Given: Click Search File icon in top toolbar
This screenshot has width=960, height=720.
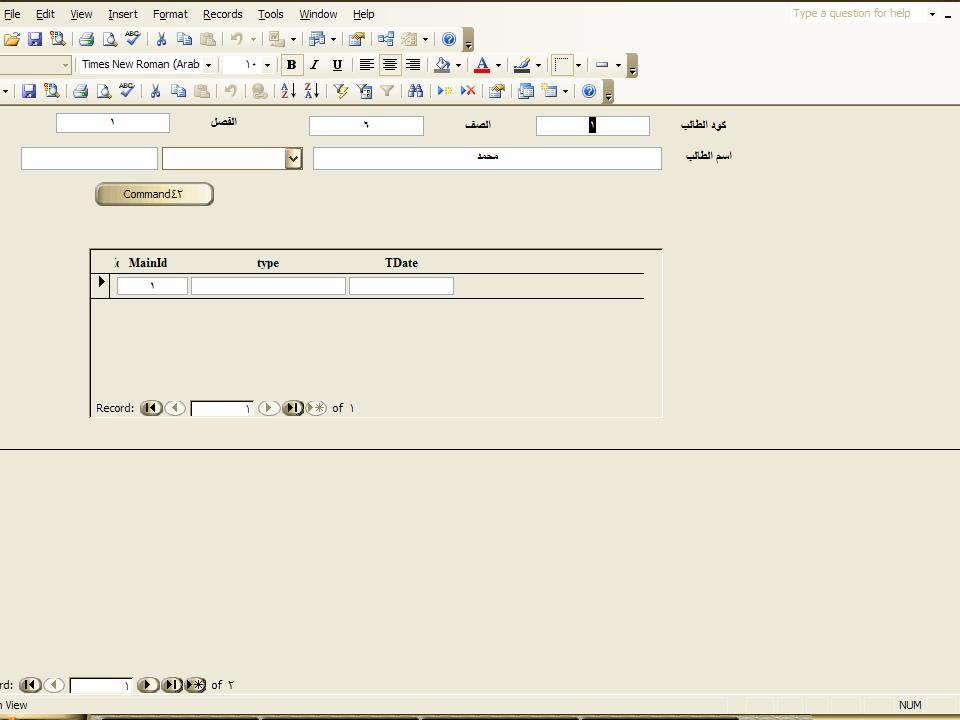Looking at the screenshot, I should click(x=58, y=40).
